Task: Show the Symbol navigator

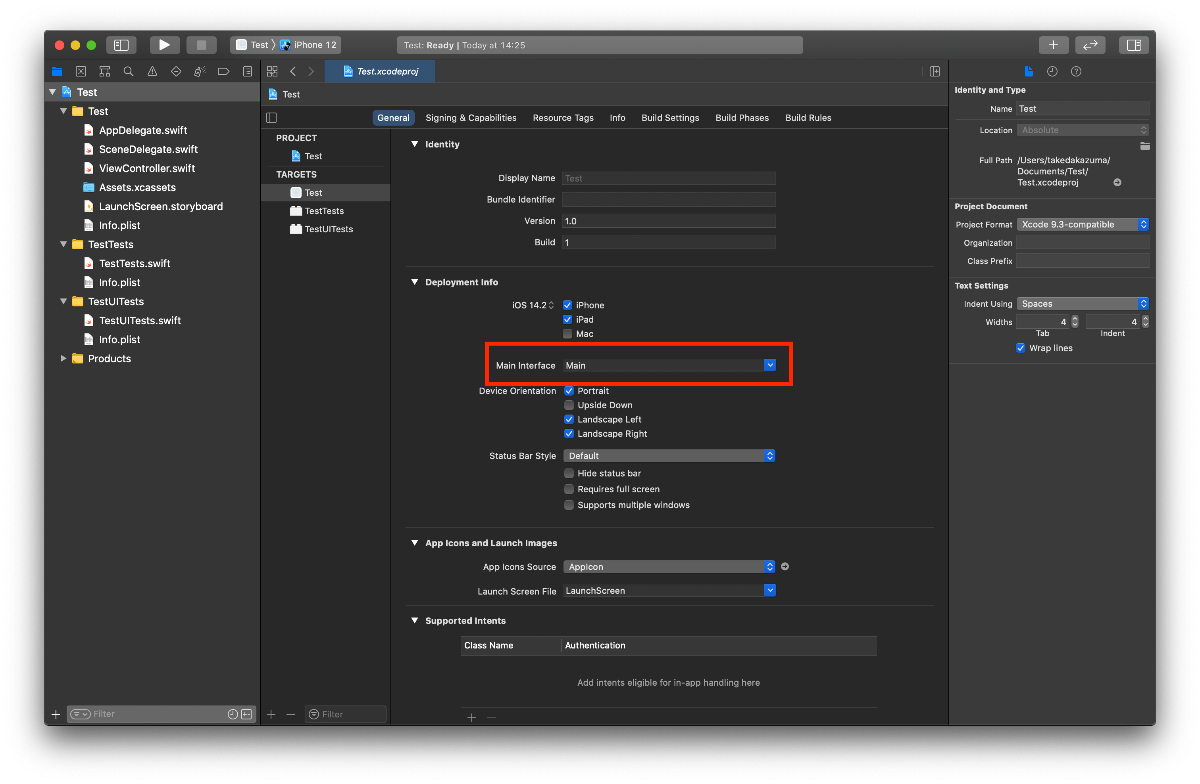Action: coord(104,72)
